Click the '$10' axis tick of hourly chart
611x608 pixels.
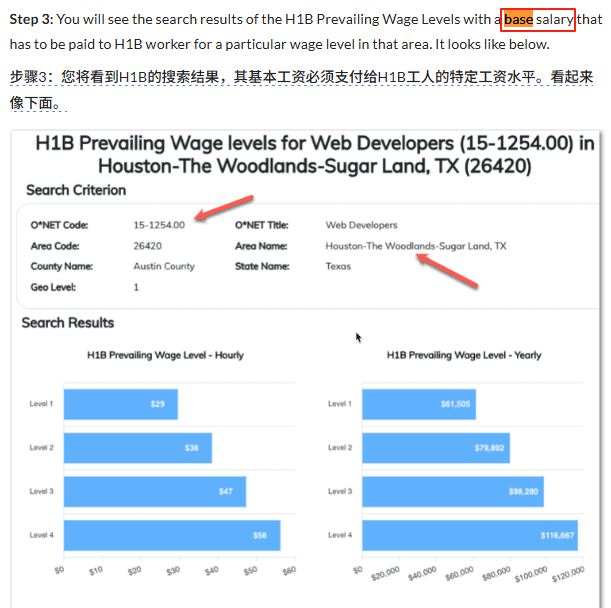click(96, 571)
